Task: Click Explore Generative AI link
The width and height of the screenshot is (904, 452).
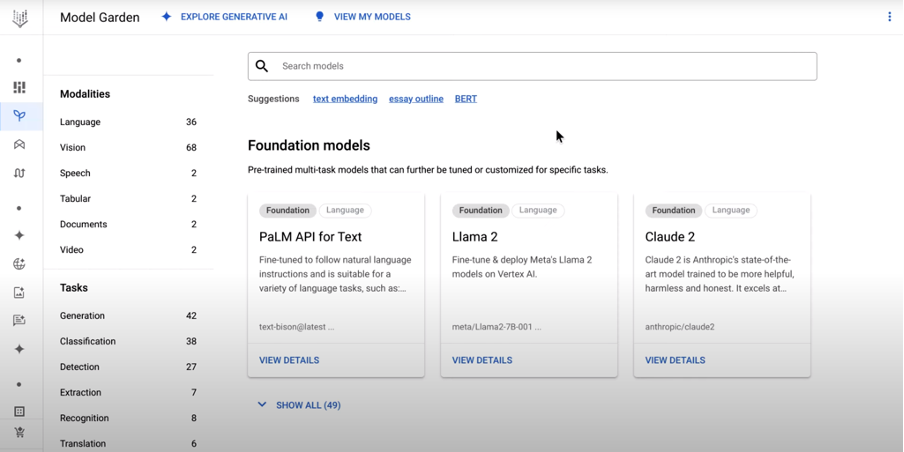Action: [x=234, y=17]
